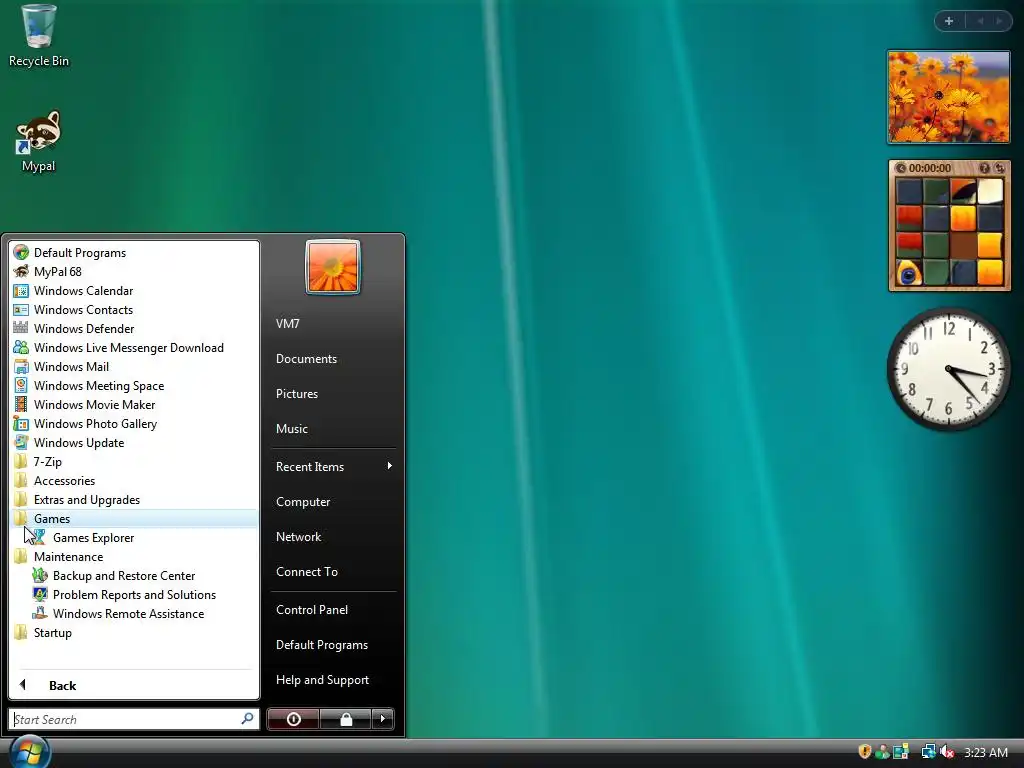Open Documents from the Start menu
This screenshot has height=768, width=1024.
pos(333,359)
